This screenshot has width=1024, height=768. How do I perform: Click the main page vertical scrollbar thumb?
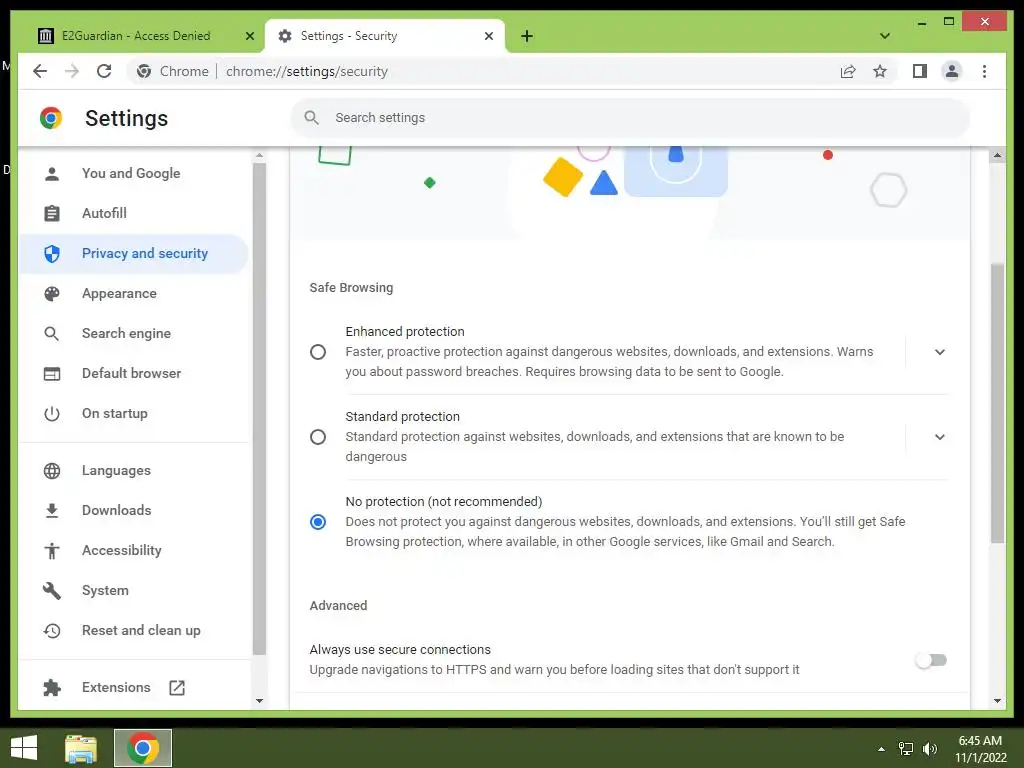[x=997, y=403]
